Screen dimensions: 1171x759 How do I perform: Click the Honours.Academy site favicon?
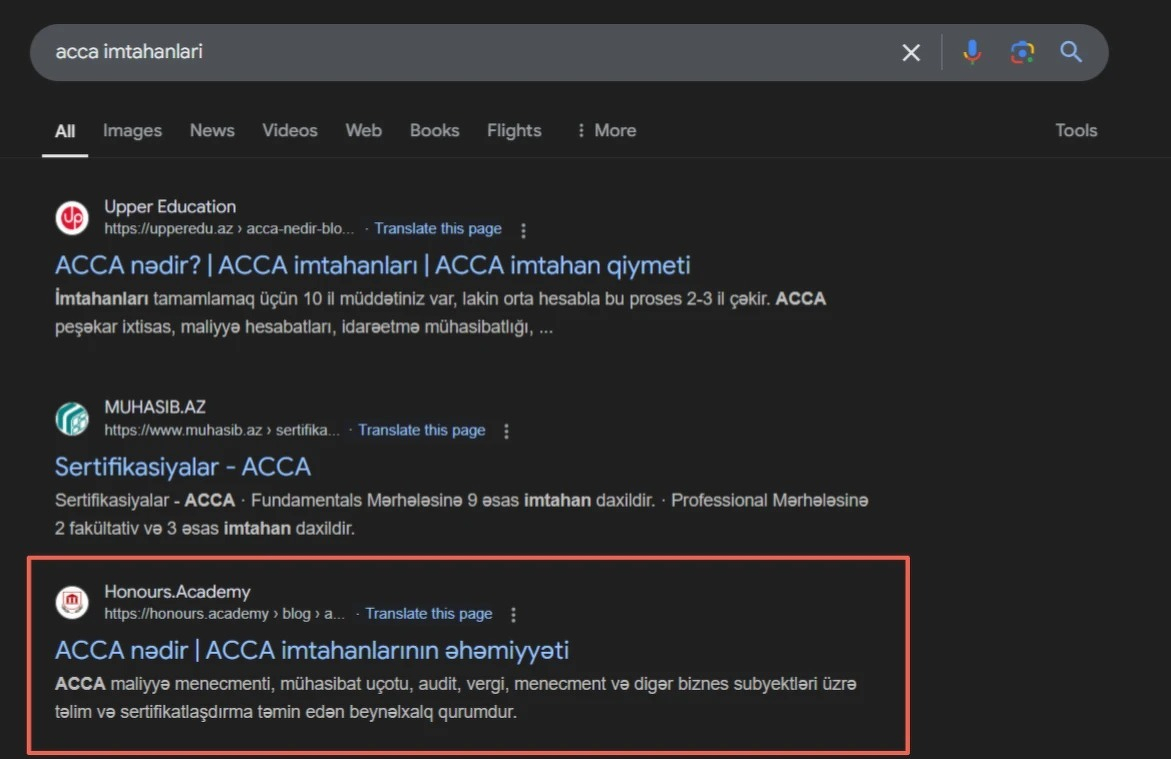(72, 602)
